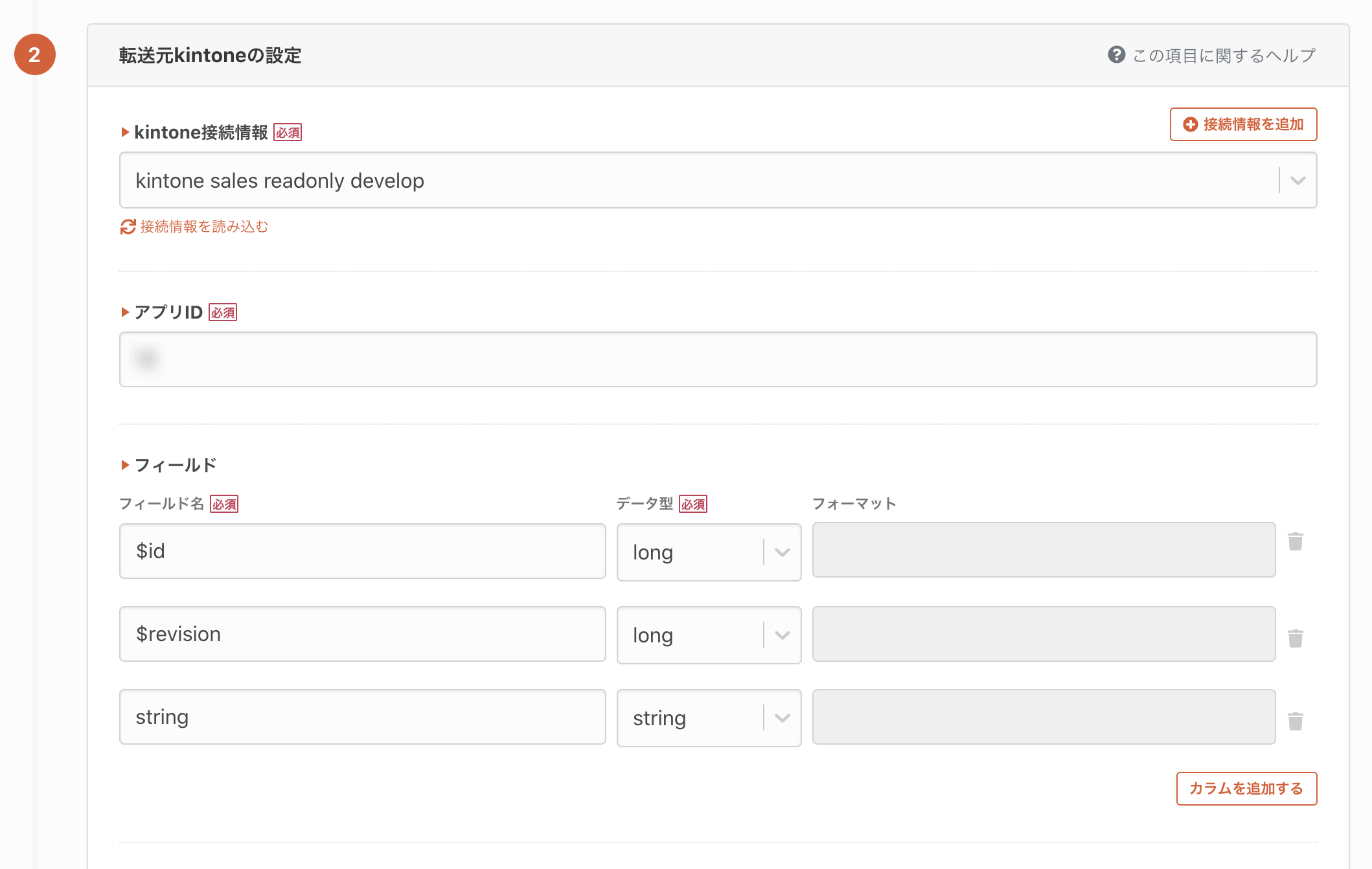Click カラムを追加する button

[1246, 789]
